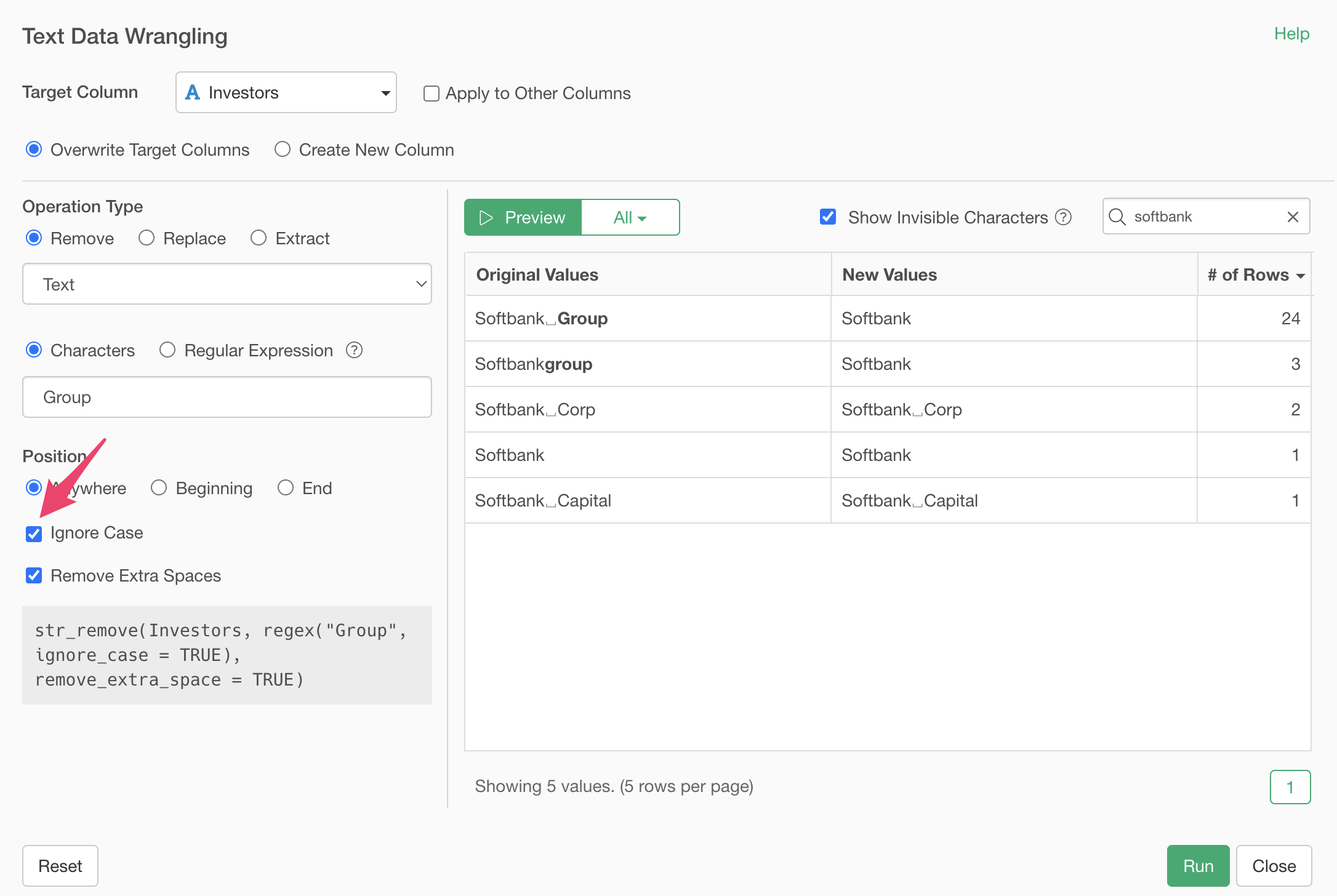Open the All preview scope dropdown
1337x896 pixels.
click(630, 217)
